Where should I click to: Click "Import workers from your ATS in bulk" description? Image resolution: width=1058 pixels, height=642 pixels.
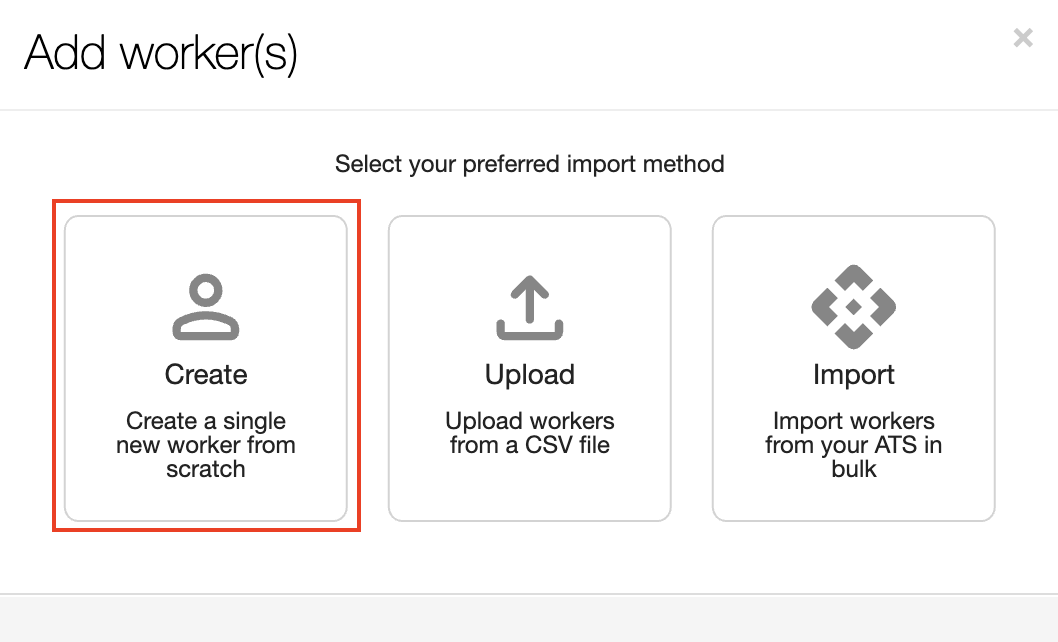point(853,444)
